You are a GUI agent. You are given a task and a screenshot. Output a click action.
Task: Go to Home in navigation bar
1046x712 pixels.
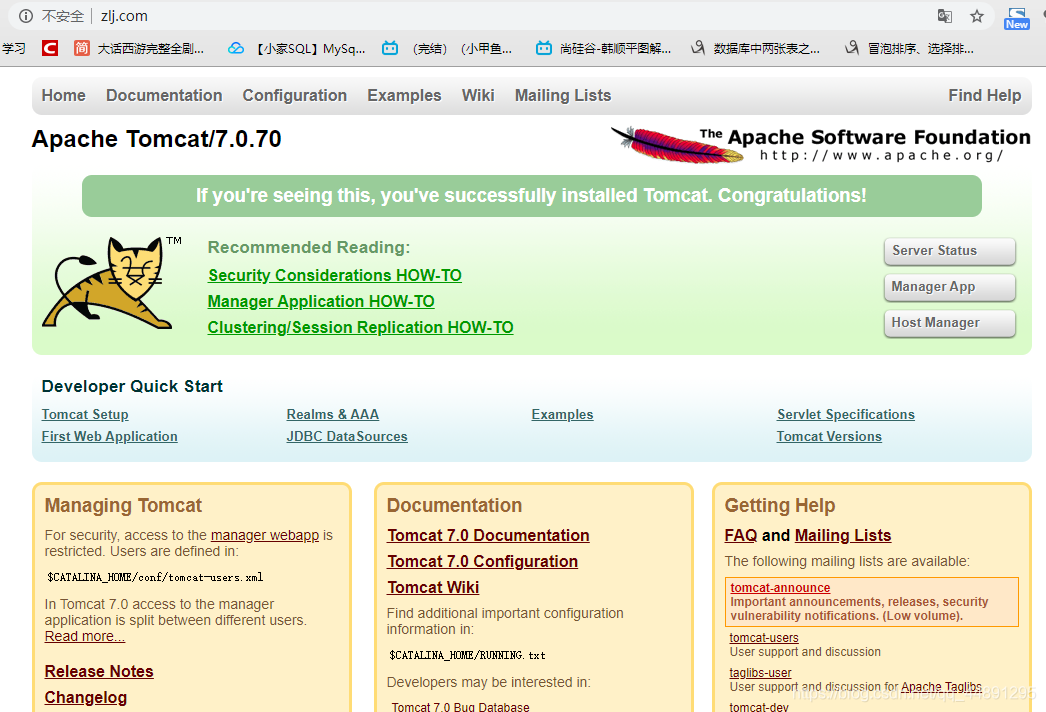click(x=63, y=95)
